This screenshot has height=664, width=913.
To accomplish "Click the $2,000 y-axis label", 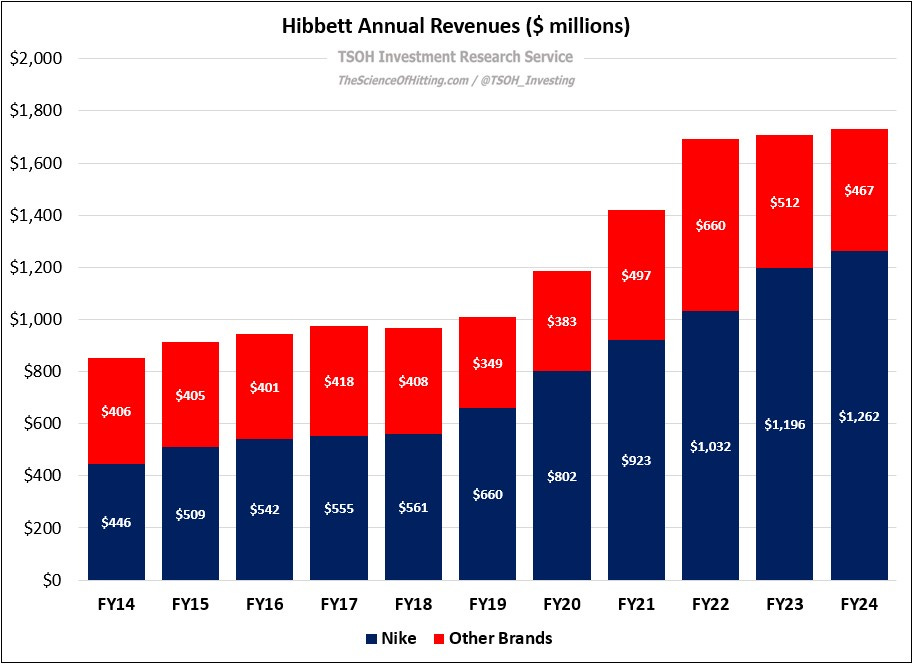I will pos(36,59).
